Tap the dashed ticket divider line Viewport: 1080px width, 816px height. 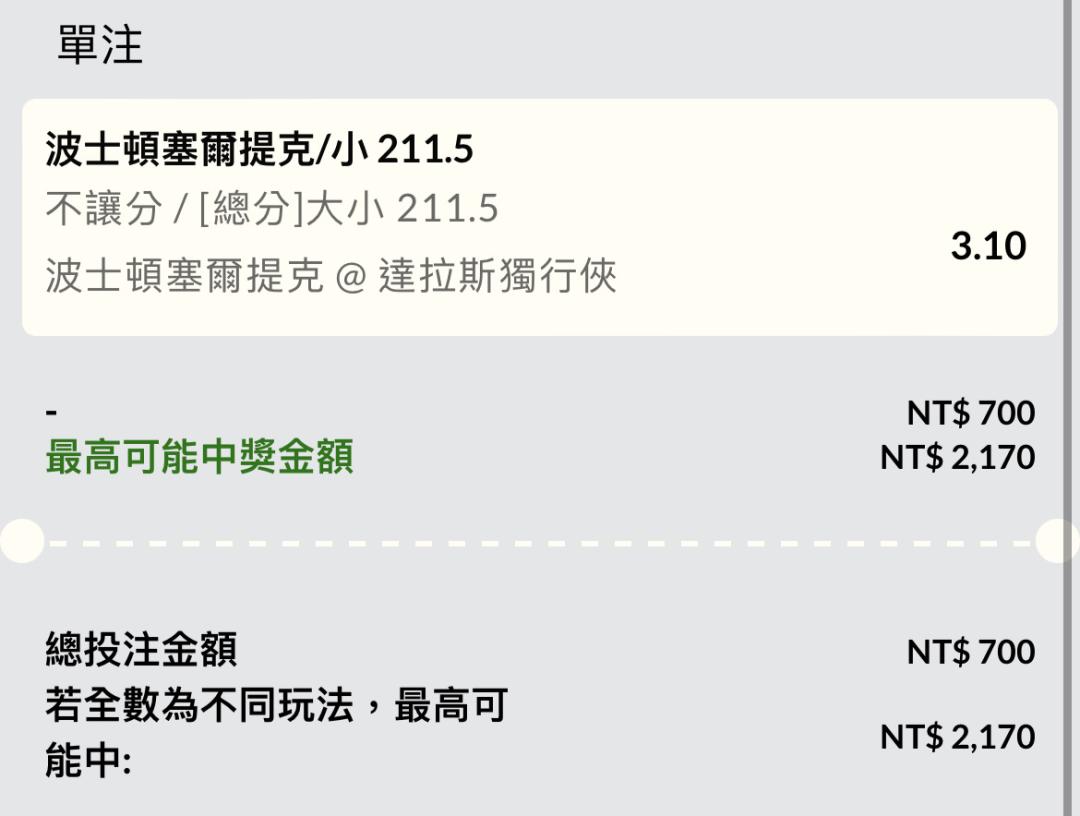[x=540, y=543]
